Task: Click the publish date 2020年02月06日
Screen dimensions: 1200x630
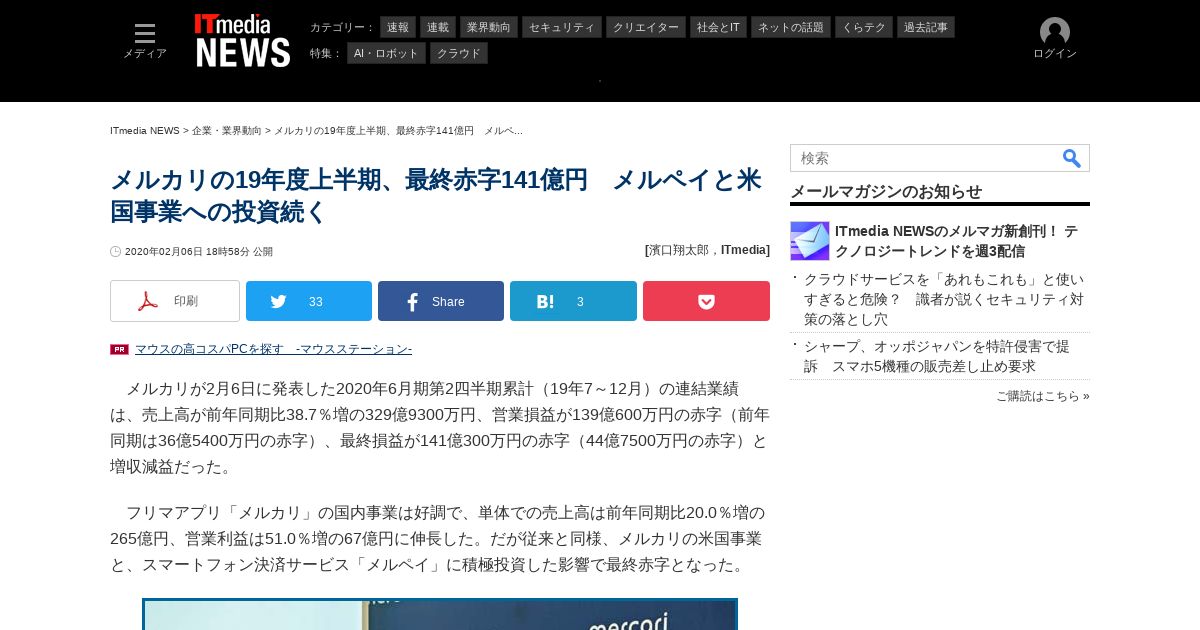Action: point(199,252)
